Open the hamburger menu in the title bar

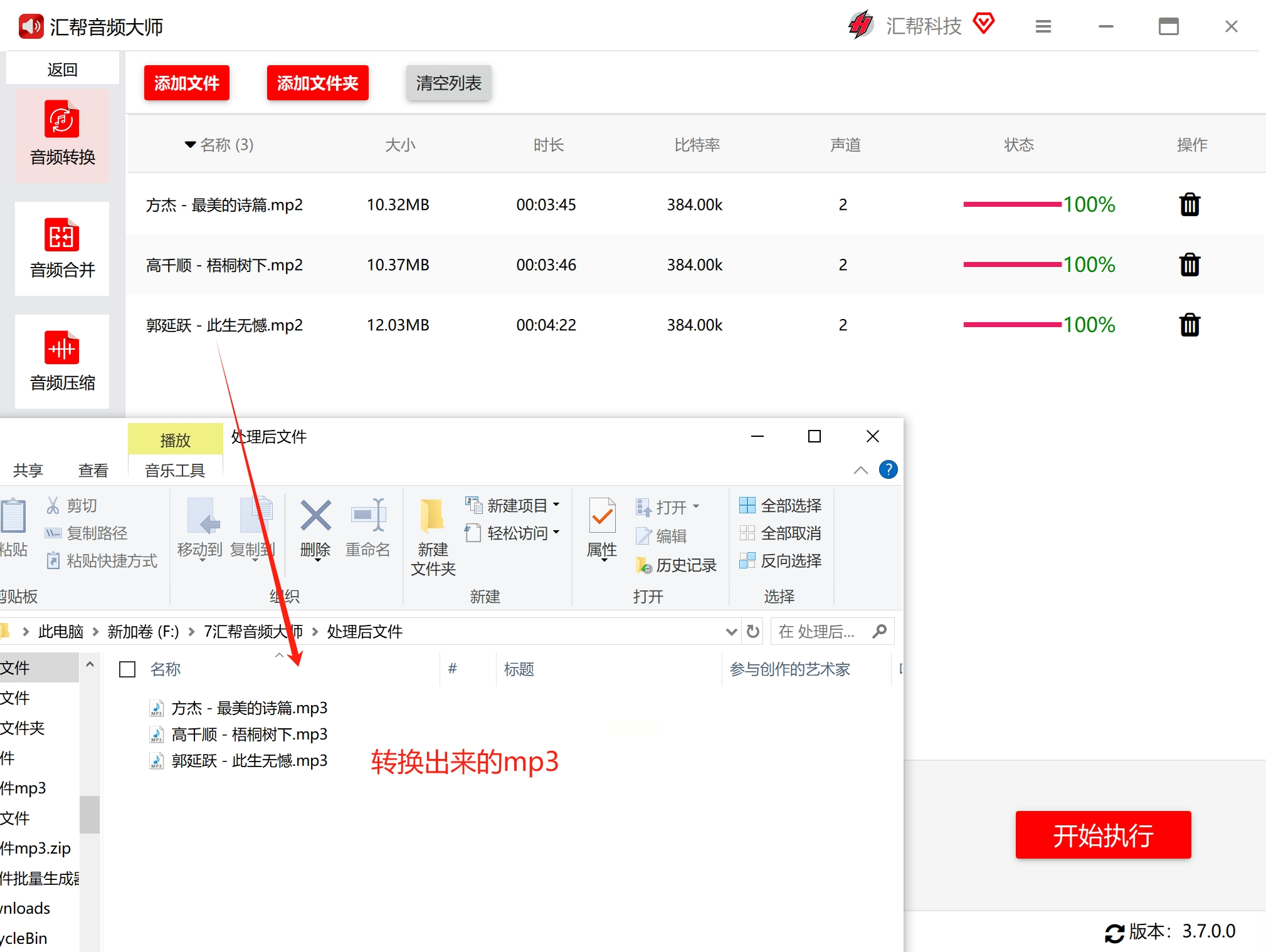click(x=1043, y=26)
